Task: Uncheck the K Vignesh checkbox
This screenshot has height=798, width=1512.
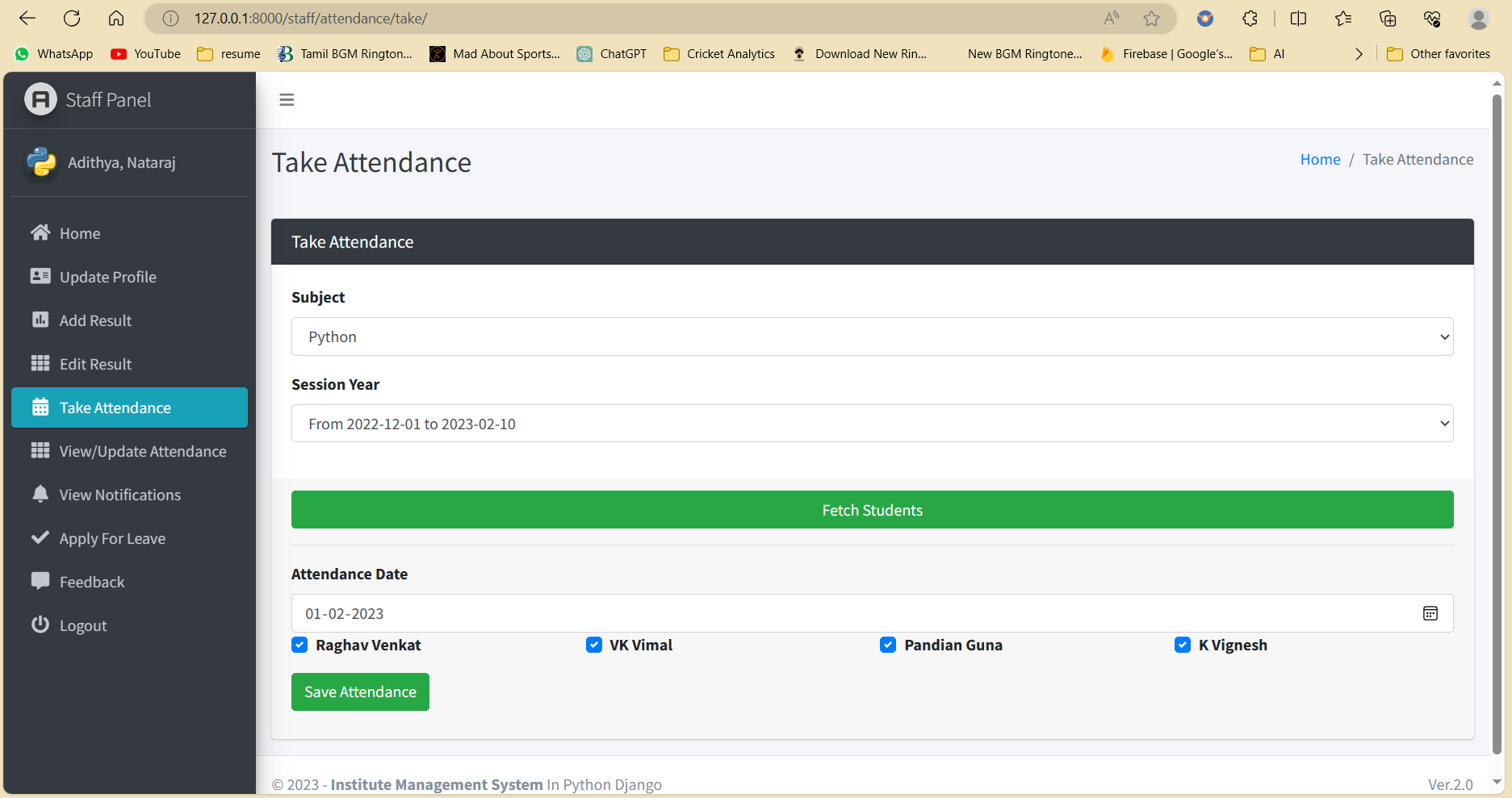Action: 1182,645
